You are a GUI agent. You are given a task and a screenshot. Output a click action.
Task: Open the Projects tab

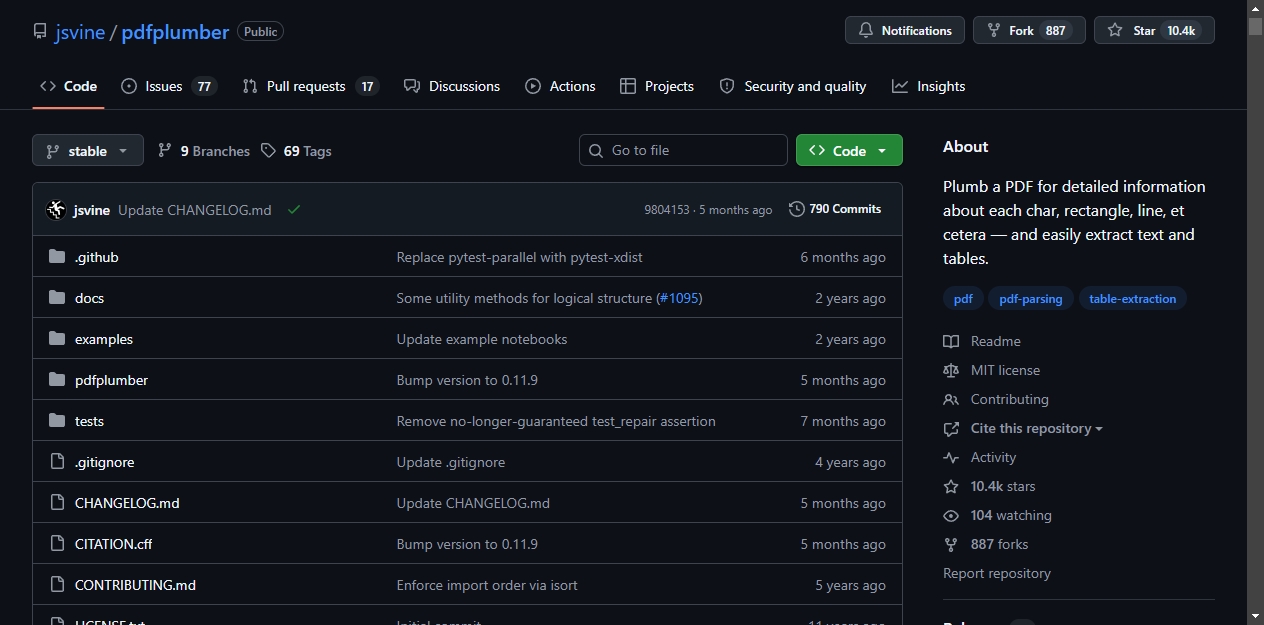pos(657,86)
